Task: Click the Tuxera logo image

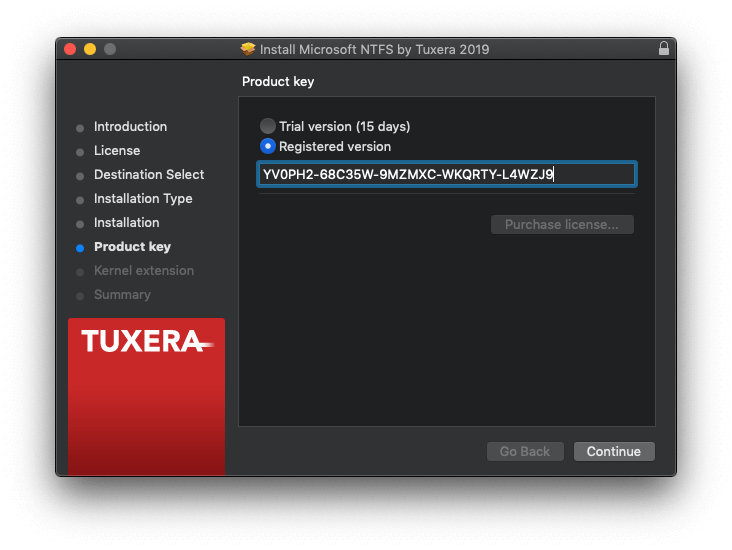Action: pos(147,396)
